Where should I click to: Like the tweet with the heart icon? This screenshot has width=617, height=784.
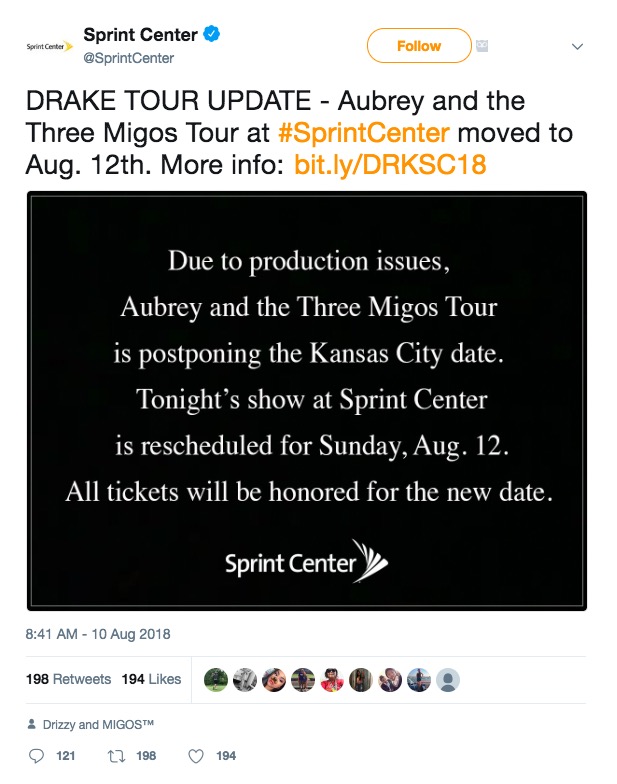click(x=196, y=756)
